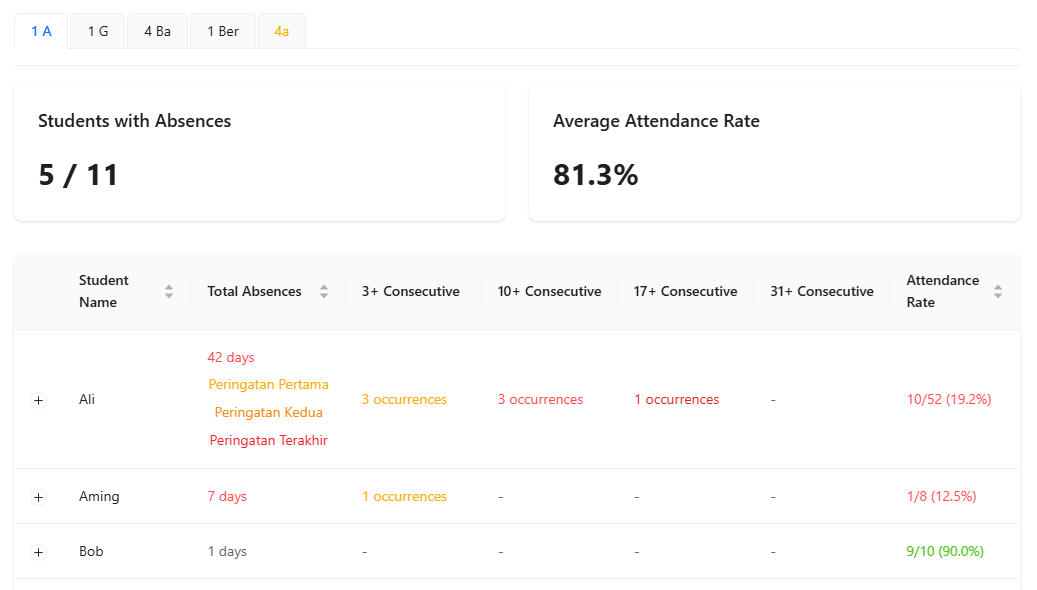
Task: Select the 1 Ber class tab
Action: (222, 31)
